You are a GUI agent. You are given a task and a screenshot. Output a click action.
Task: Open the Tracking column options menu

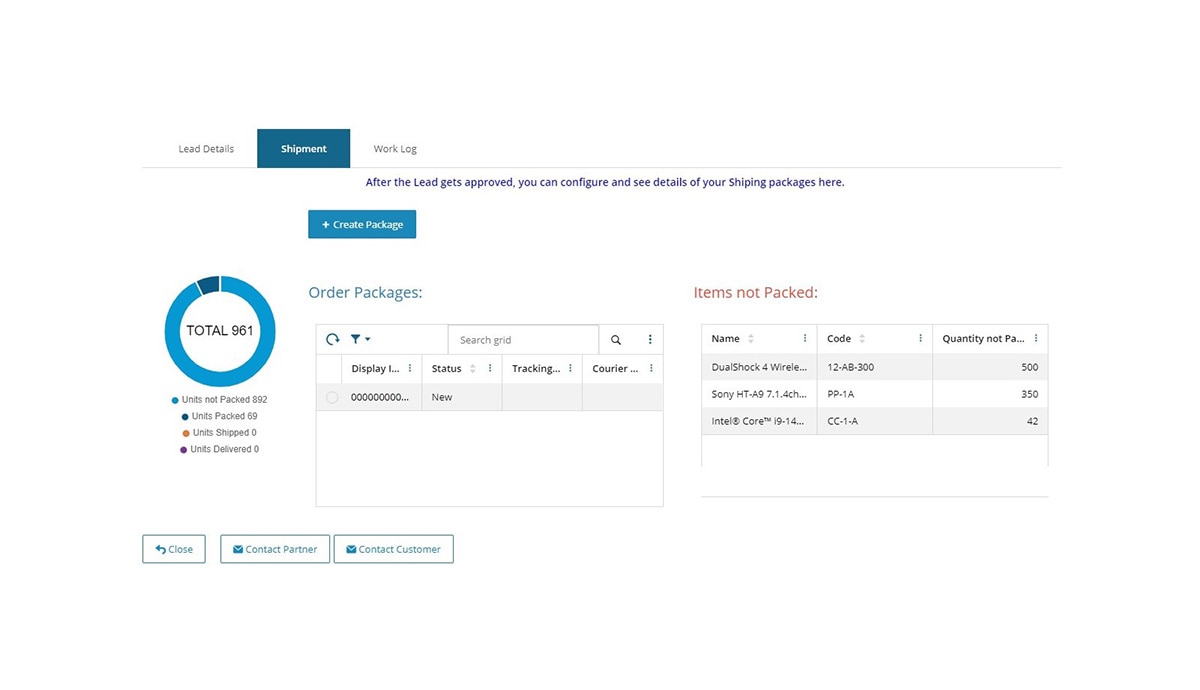coord(570,369)
